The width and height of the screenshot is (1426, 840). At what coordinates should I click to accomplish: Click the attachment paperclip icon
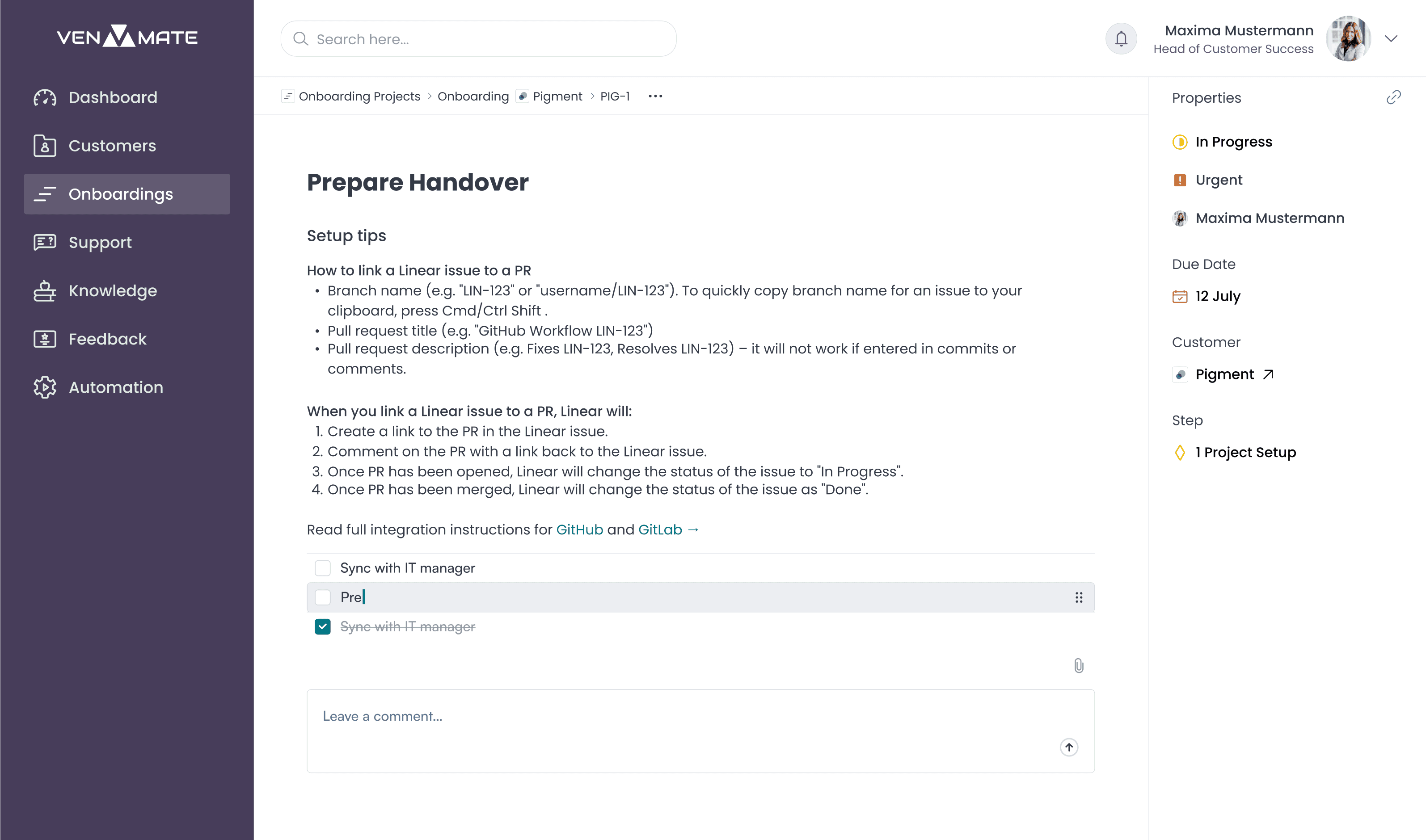[1078, 664]
